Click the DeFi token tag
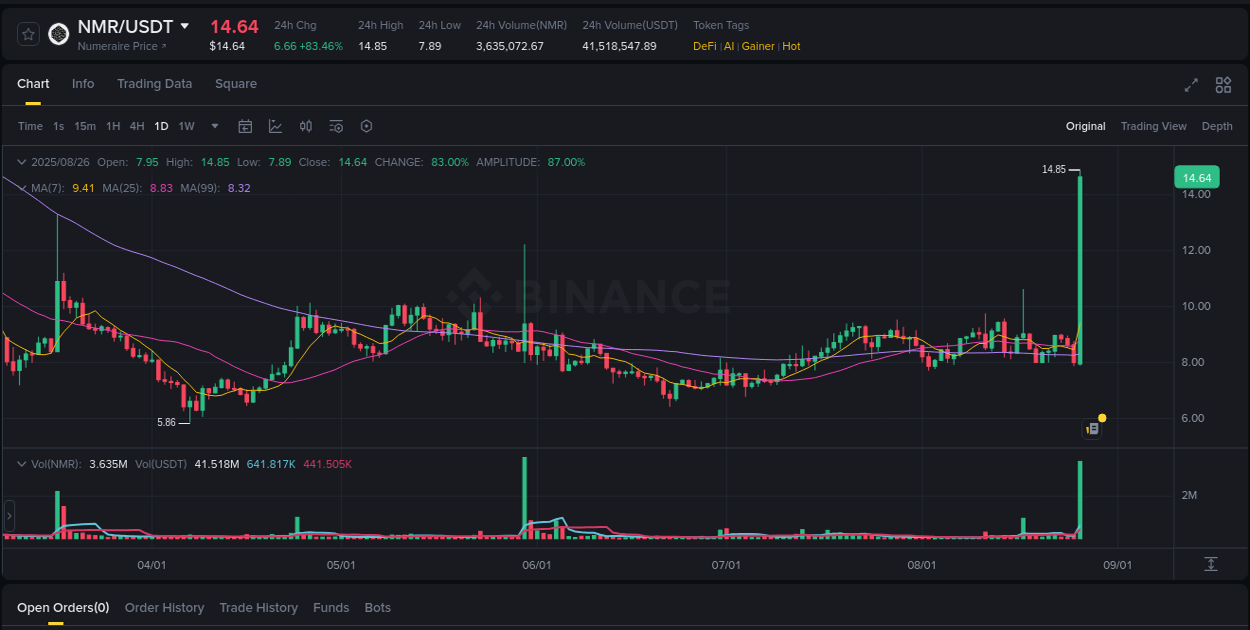The image size is (1250, 630). (702, 46)
